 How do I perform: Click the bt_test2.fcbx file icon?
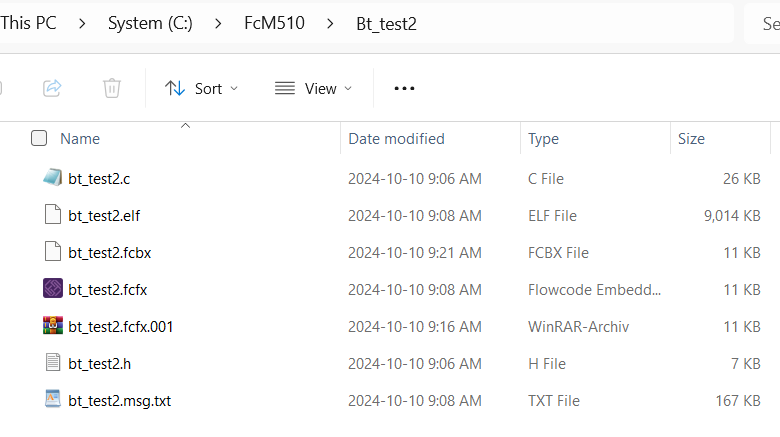(53, 252)
